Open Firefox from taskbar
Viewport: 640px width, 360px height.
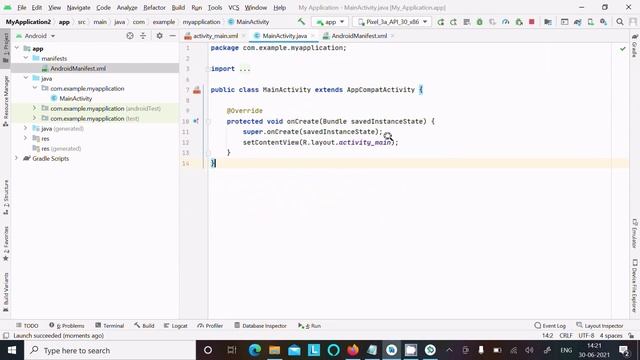[x=353, y=350]
